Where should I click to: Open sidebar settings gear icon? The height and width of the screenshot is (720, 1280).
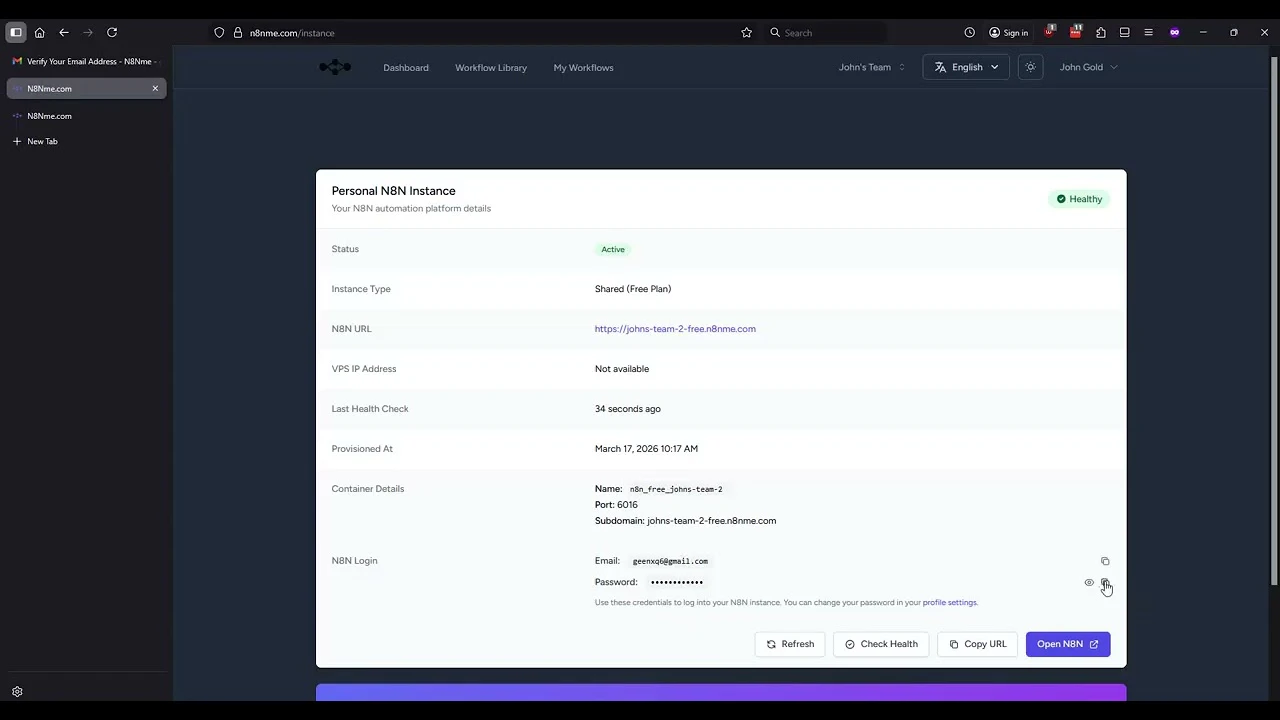tap(17, 692)
